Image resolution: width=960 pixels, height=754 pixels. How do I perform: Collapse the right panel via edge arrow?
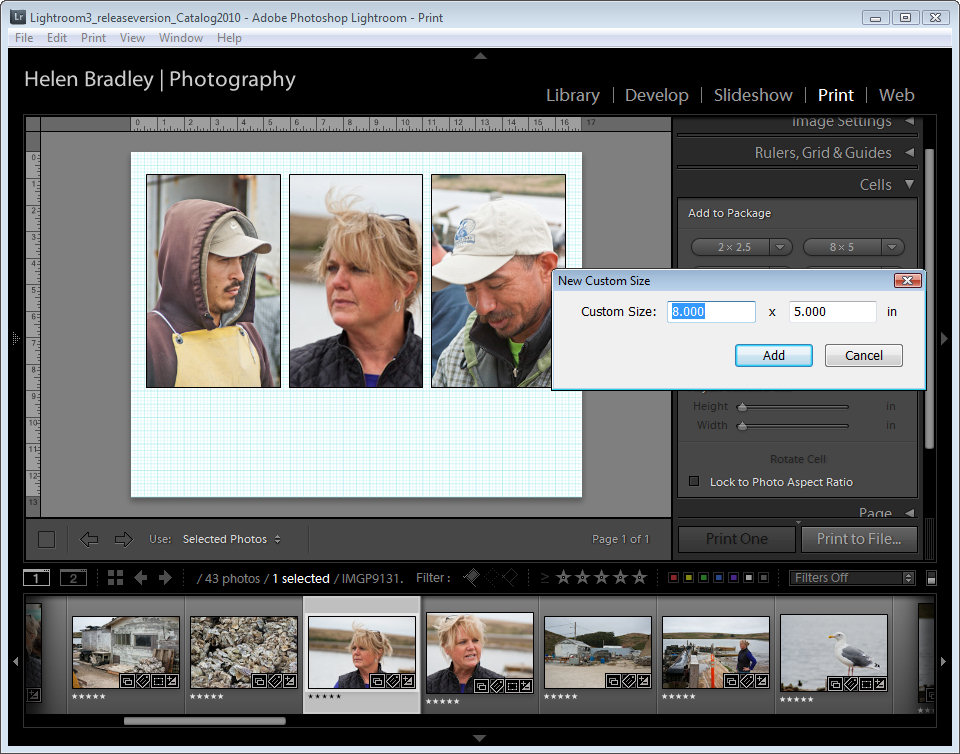tap(944, 339)
